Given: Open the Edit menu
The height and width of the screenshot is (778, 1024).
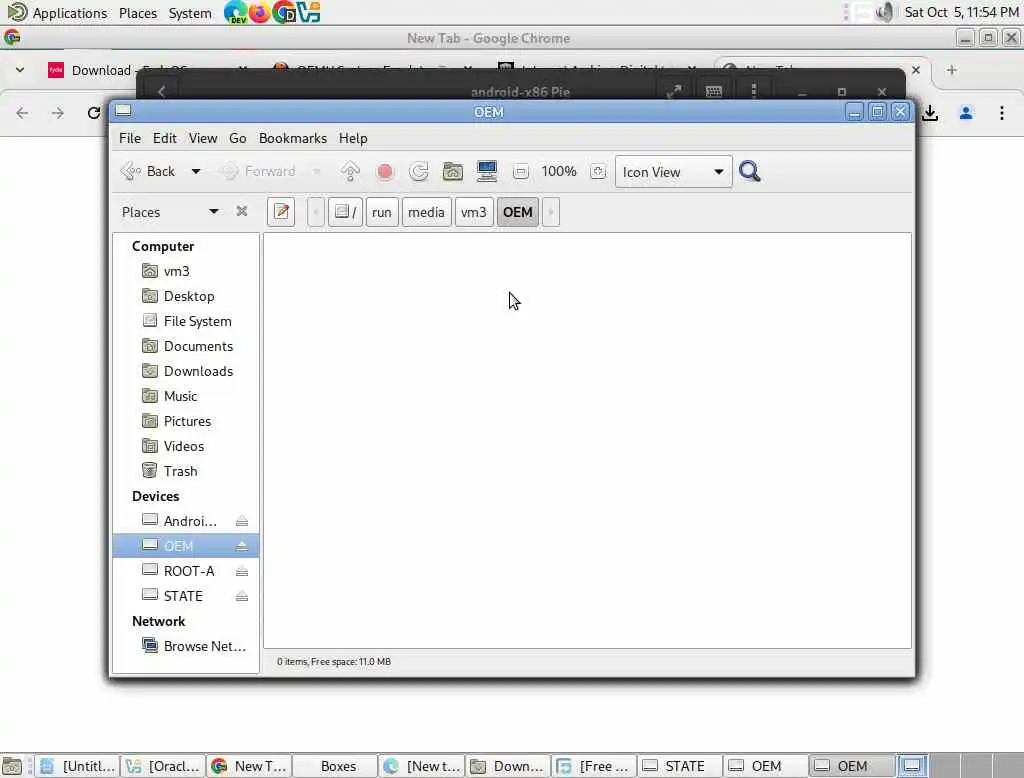Looking at the screenshot, I should pos(165,138).
